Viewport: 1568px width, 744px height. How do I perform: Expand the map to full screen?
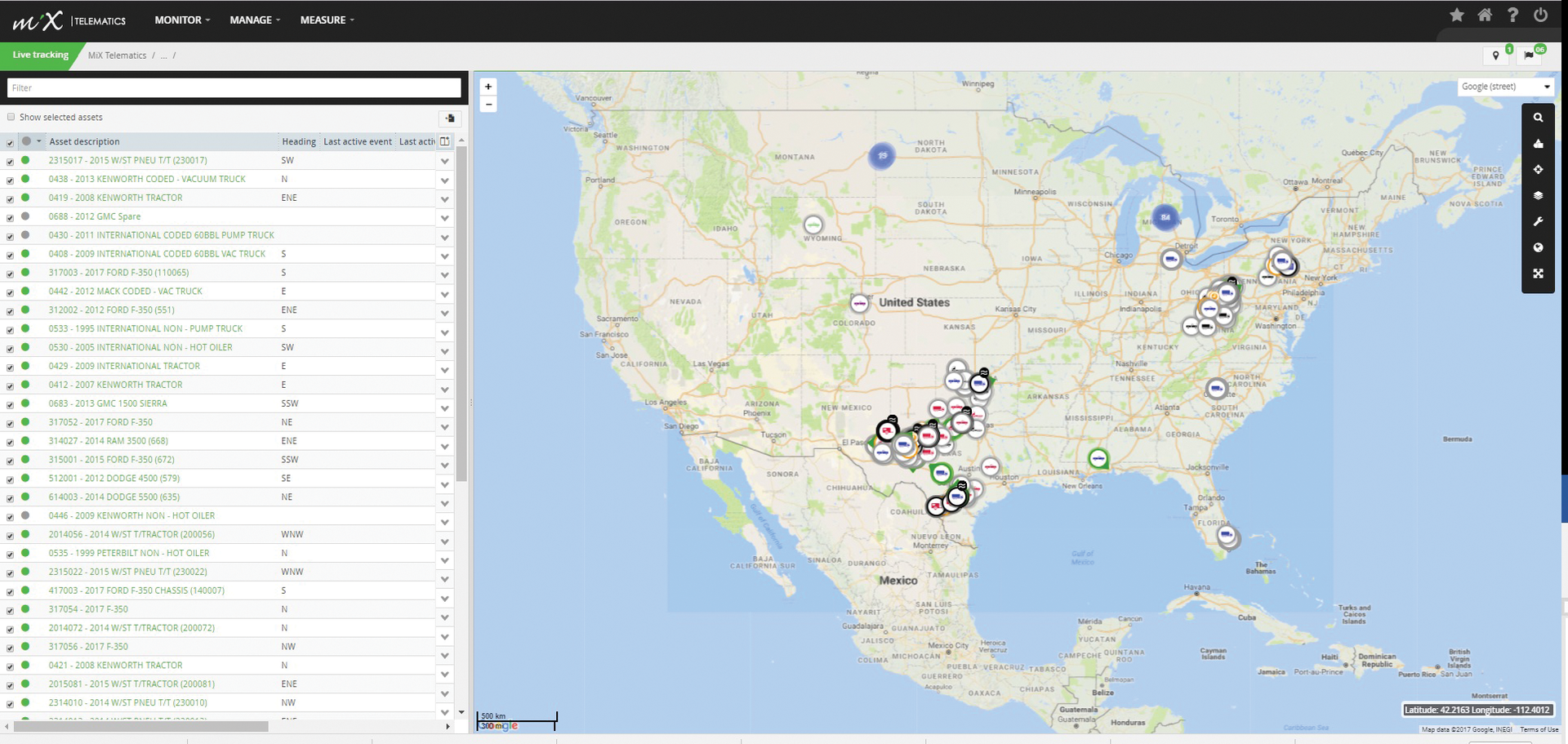[1538, 274]
